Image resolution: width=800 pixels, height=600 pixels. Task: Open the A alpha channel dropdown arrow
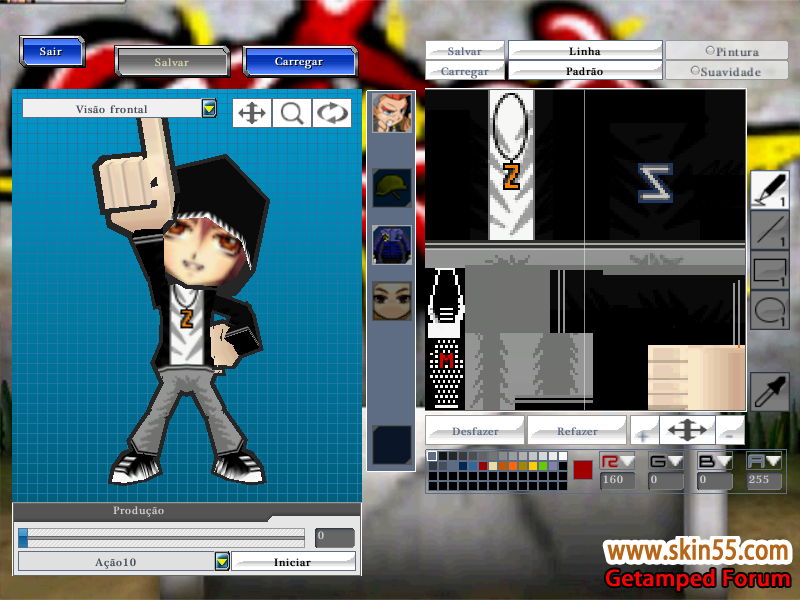(773, 461)
